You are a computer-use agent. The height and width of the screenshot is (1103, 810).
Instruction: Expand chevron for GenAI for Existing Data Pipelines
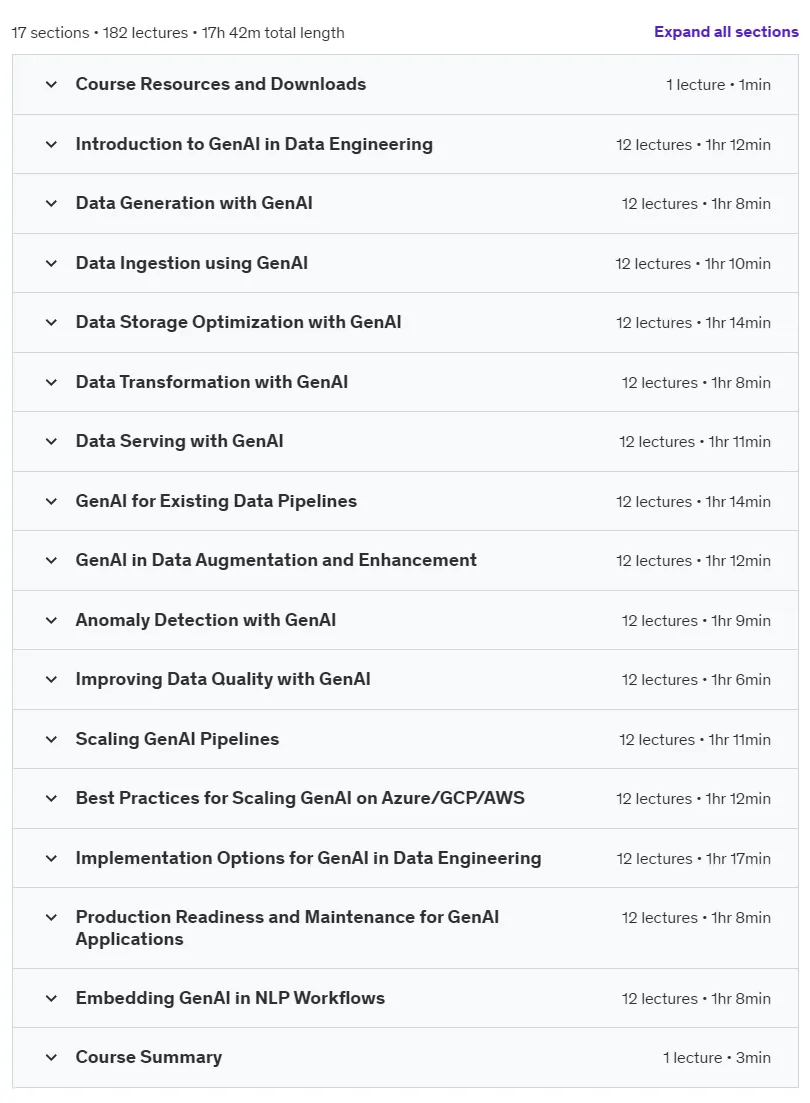coord(51,501)
